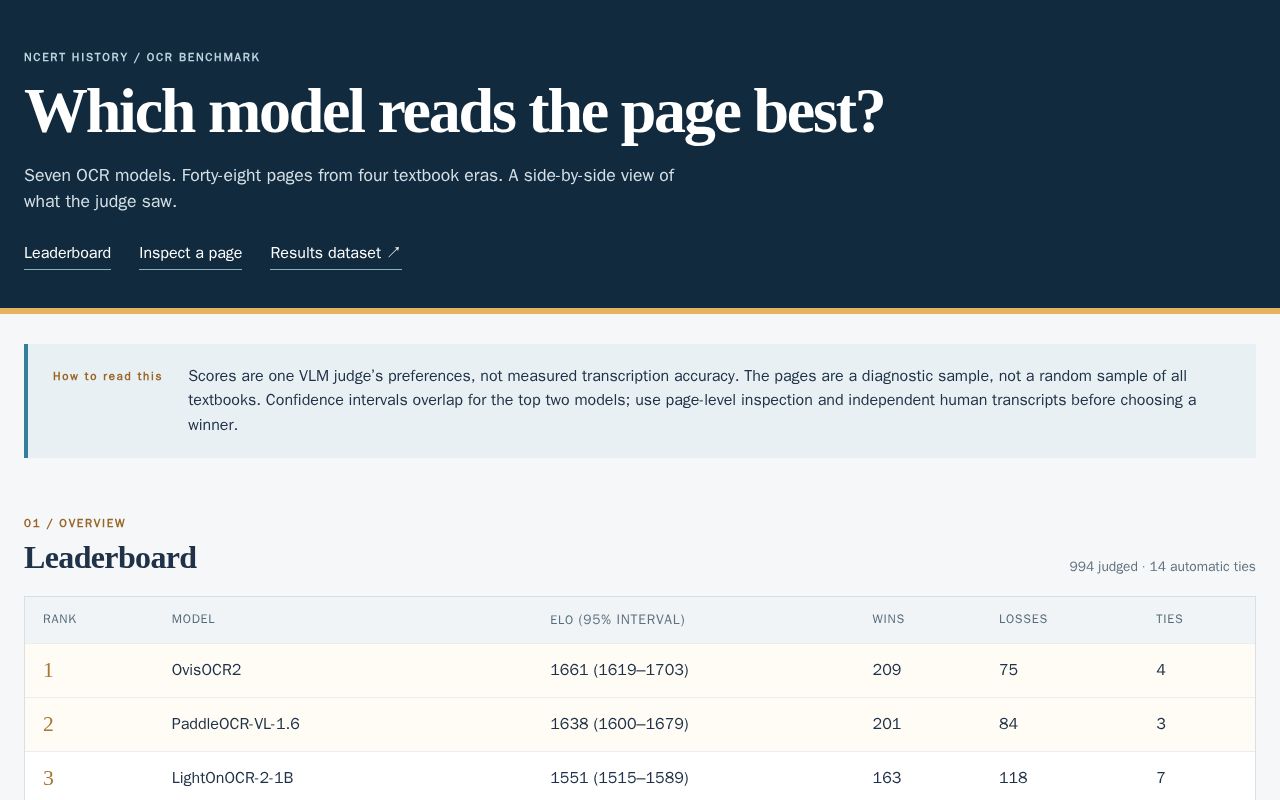Click the losses value 75
The image size is (1280, 800).
tap(1008, 670)
